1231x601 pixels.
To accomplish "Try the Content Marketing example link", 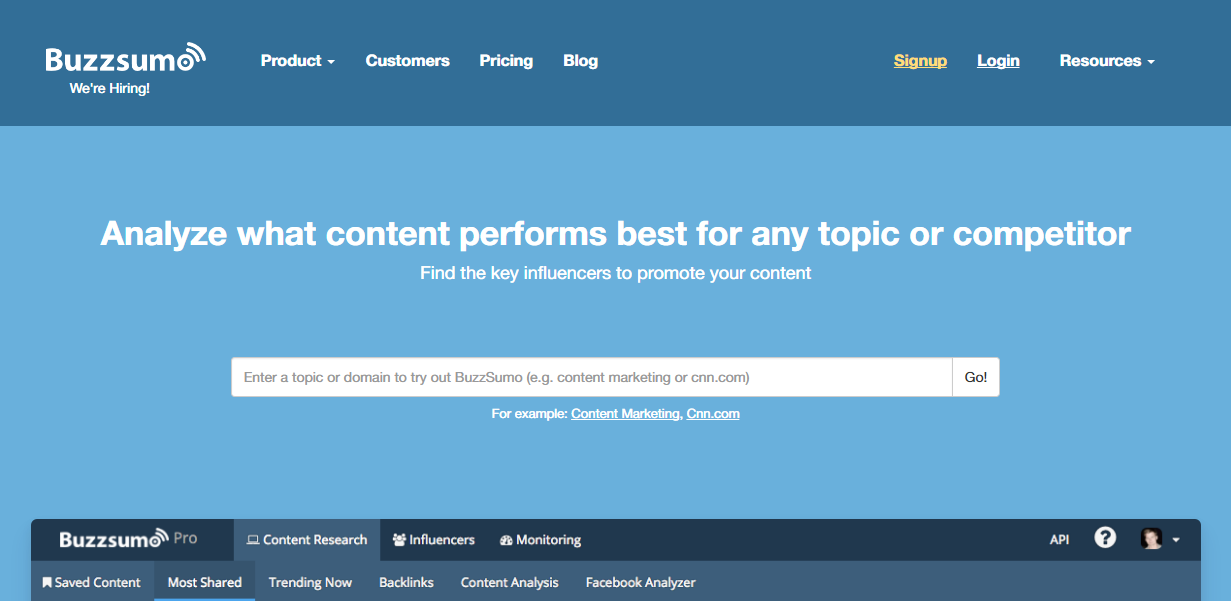I will [x=624, y=414].
